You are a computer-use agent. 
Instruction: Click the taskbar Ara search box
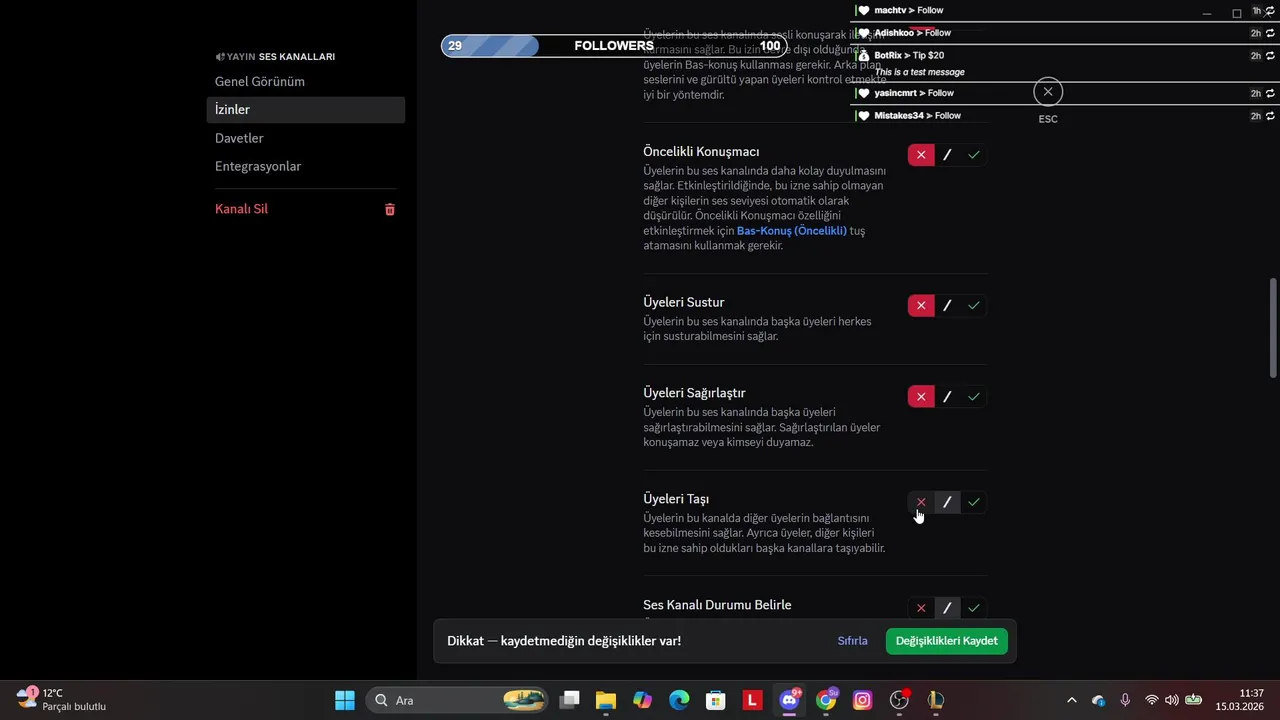[458, 700]
